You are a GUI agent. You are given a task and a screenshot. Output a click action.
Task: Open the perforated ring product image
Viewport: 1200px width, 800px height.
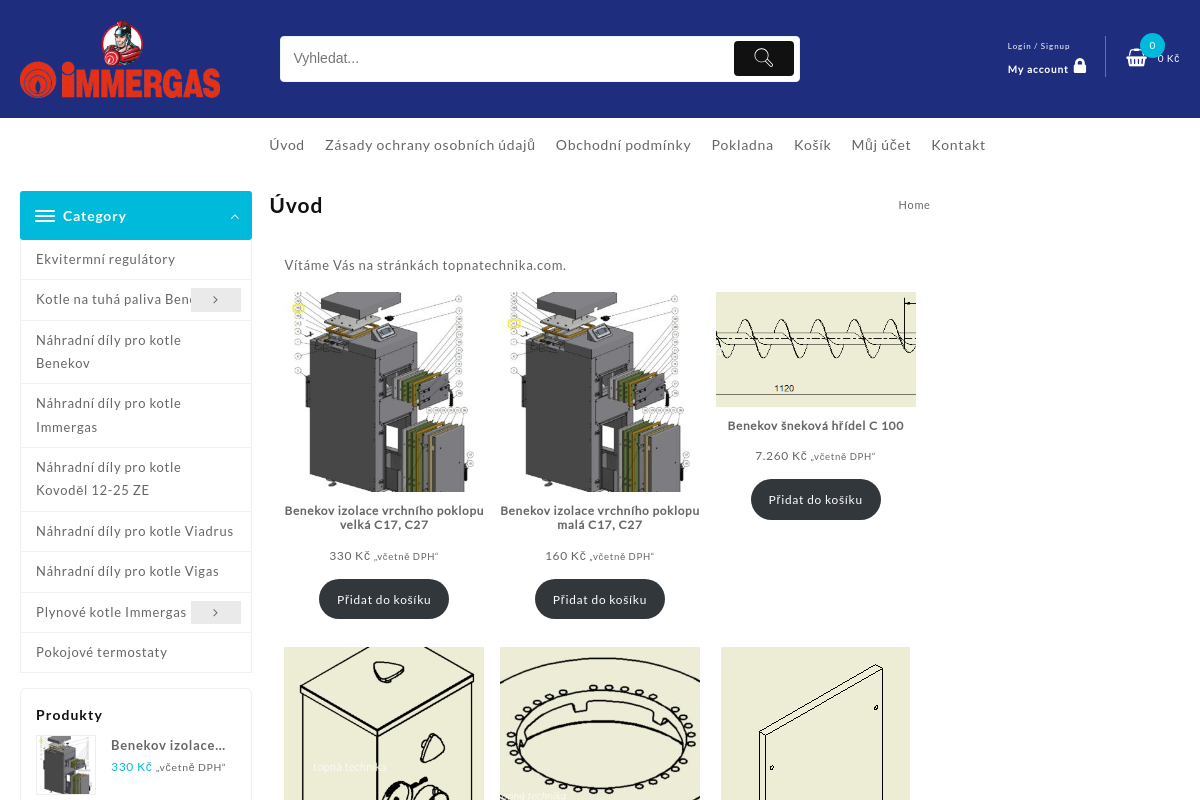(600, 724)
